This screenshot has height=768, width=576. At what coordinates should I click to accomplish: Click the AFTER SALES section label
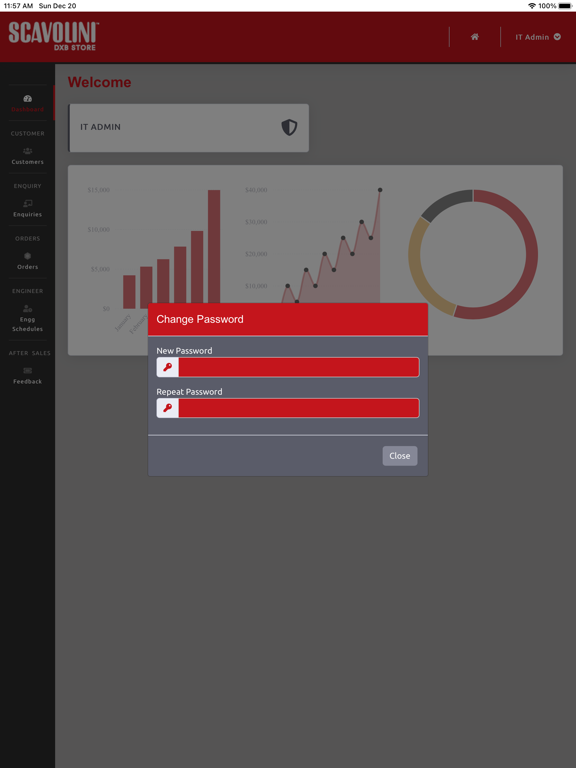(x=29, y=353)
